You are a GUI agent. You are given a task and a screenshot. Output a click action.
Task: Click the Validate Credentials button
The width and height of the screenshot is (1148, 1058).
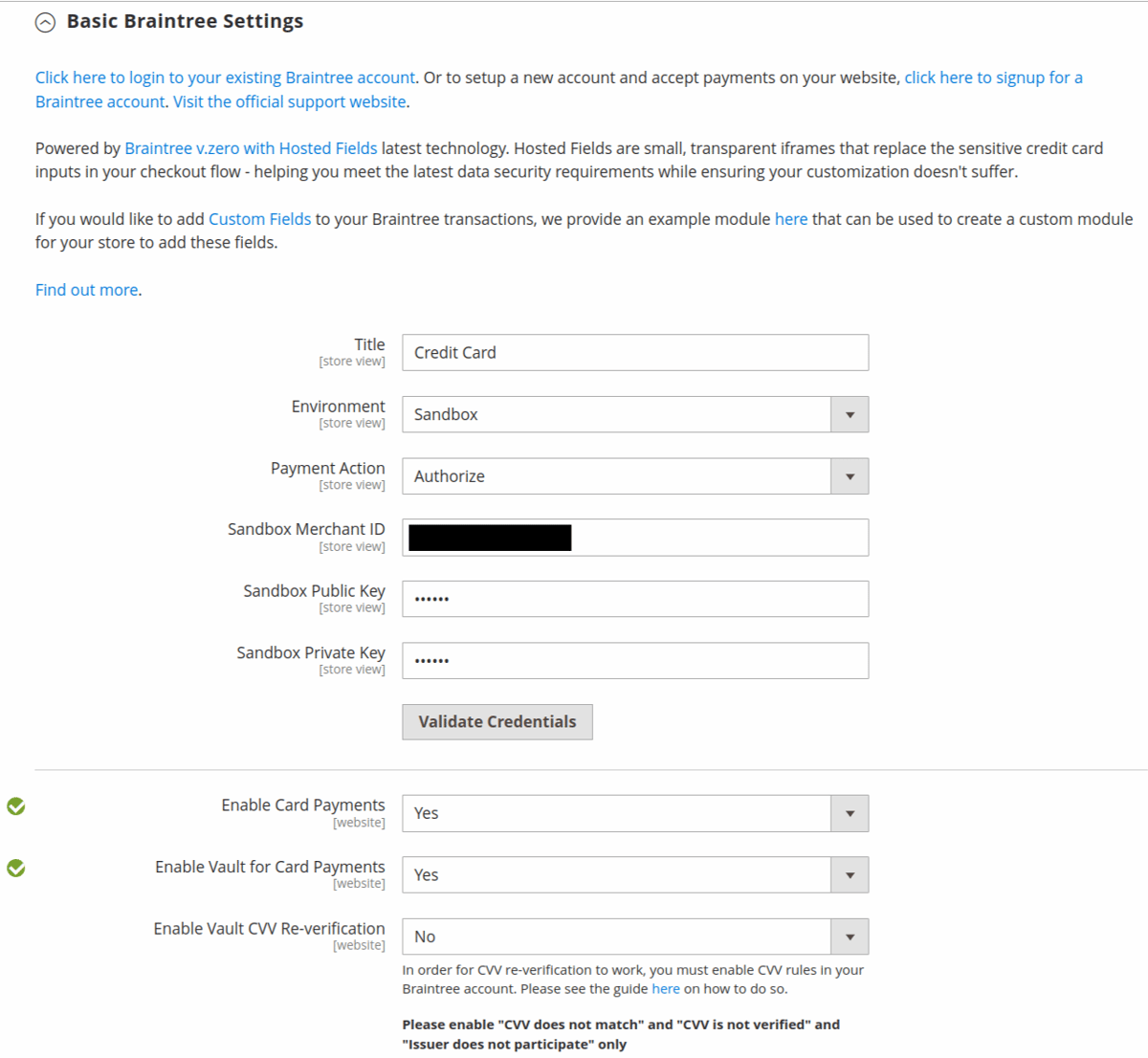[x=497, y=721]
